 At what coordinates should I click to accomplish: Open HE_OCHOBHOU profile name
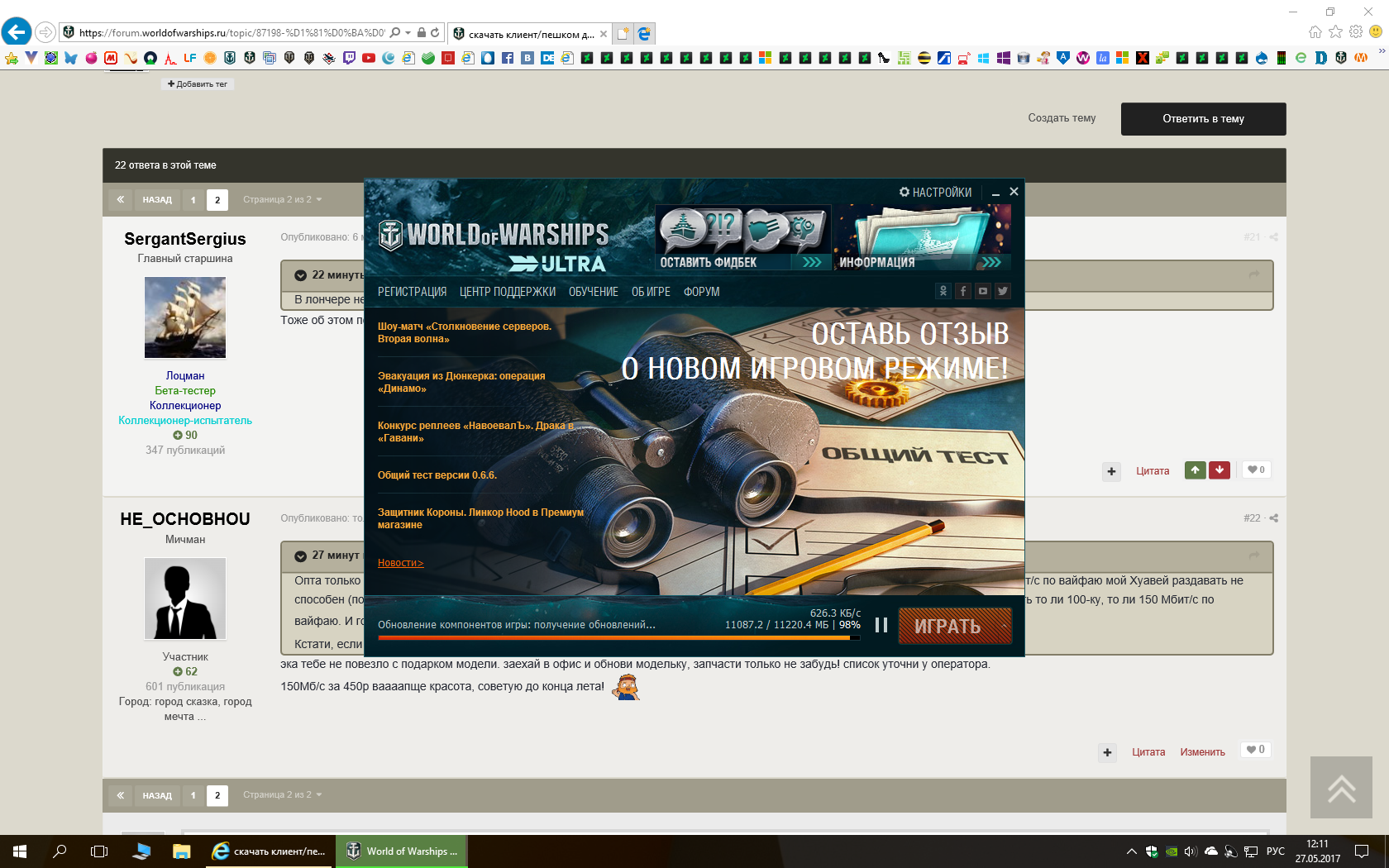point(185,519)
